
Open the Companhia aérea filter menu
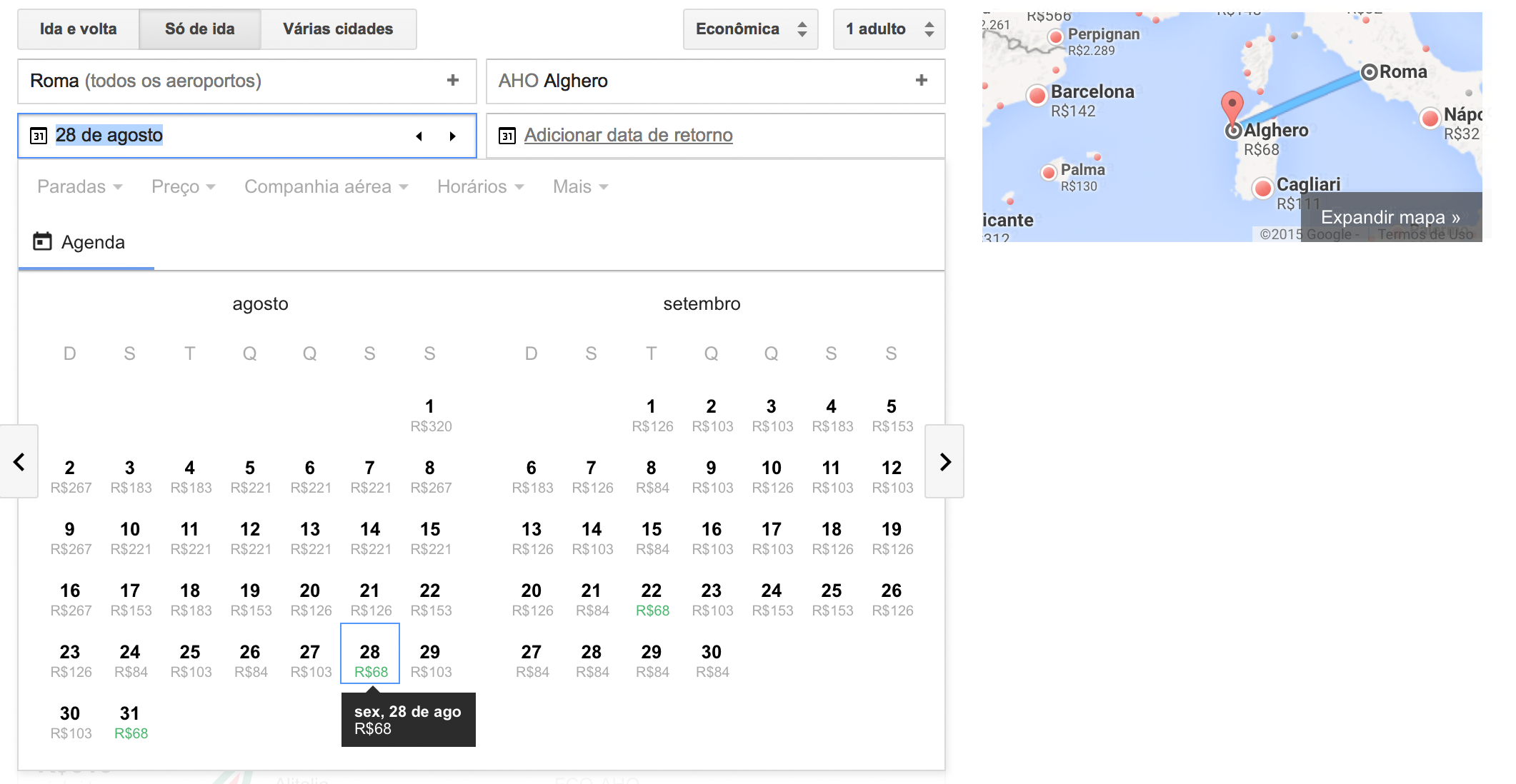tap(326, 187)
